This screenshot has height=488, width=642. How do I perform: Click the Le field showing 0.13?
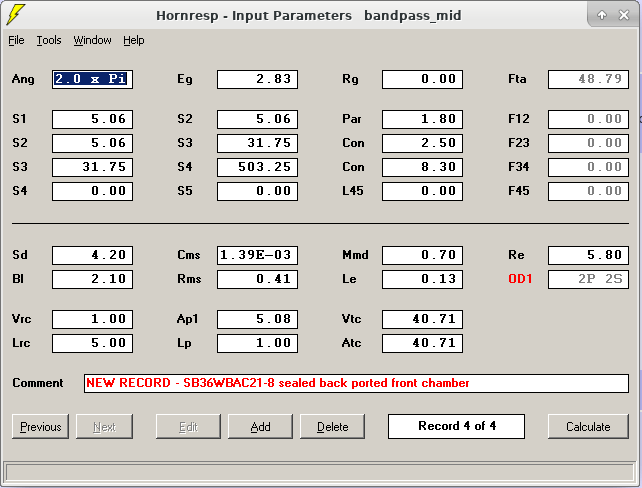click(x=422, y=279)
